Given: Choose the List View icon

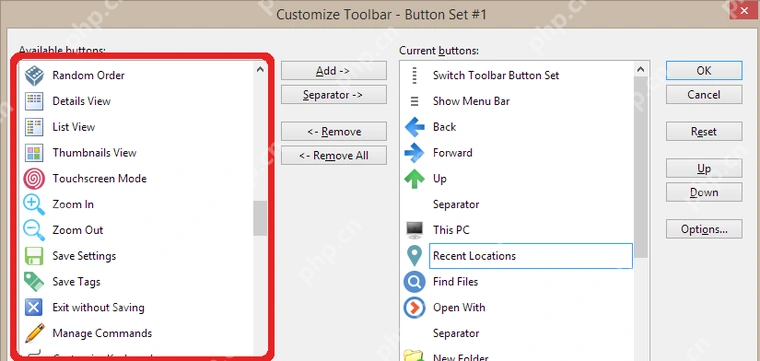Looking at the screenshot, I should [34, 127].
